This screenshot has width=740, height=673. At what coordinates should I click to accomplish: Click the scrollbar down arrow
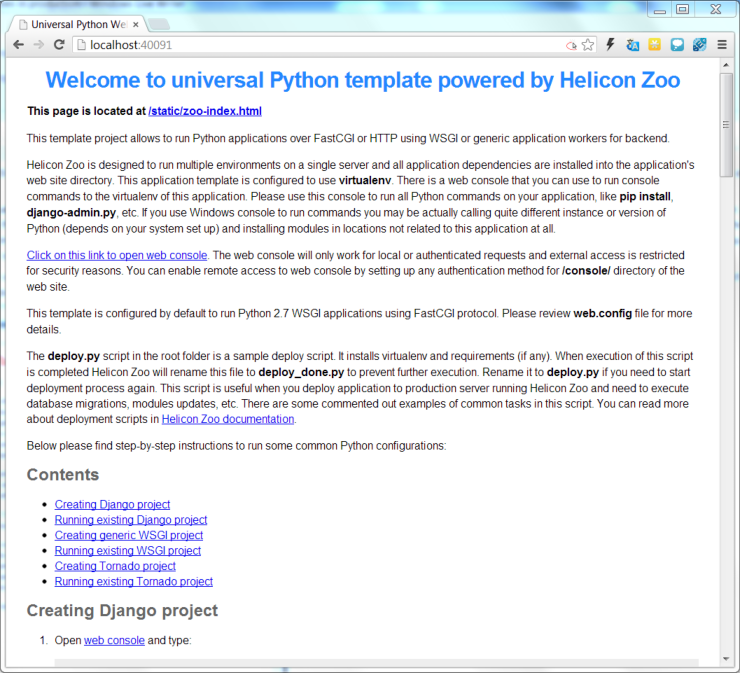coord(727,658)
